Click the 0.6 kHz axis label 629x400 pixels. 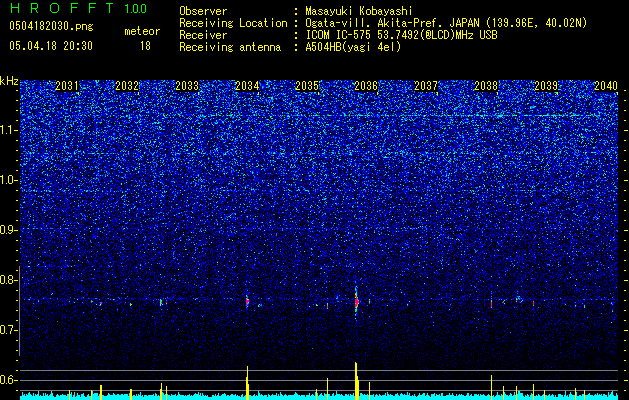(8, 380)
